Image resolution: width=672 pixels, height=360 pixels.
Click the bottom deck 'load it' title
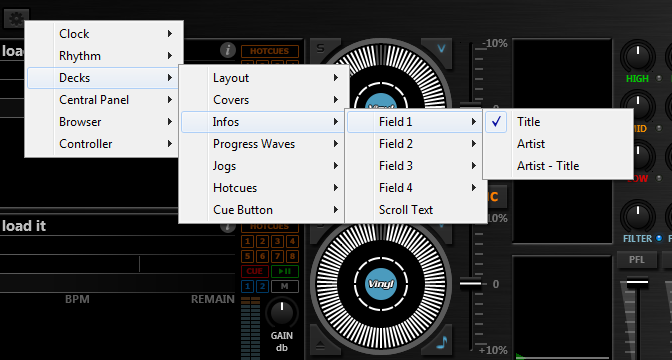pos(24,226)
